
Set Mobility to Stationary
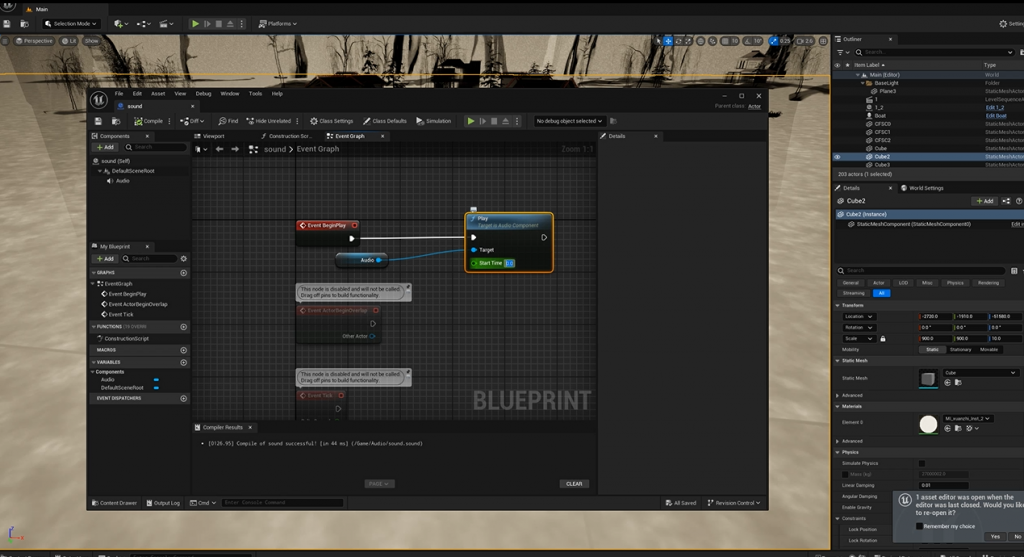point(960,349)
